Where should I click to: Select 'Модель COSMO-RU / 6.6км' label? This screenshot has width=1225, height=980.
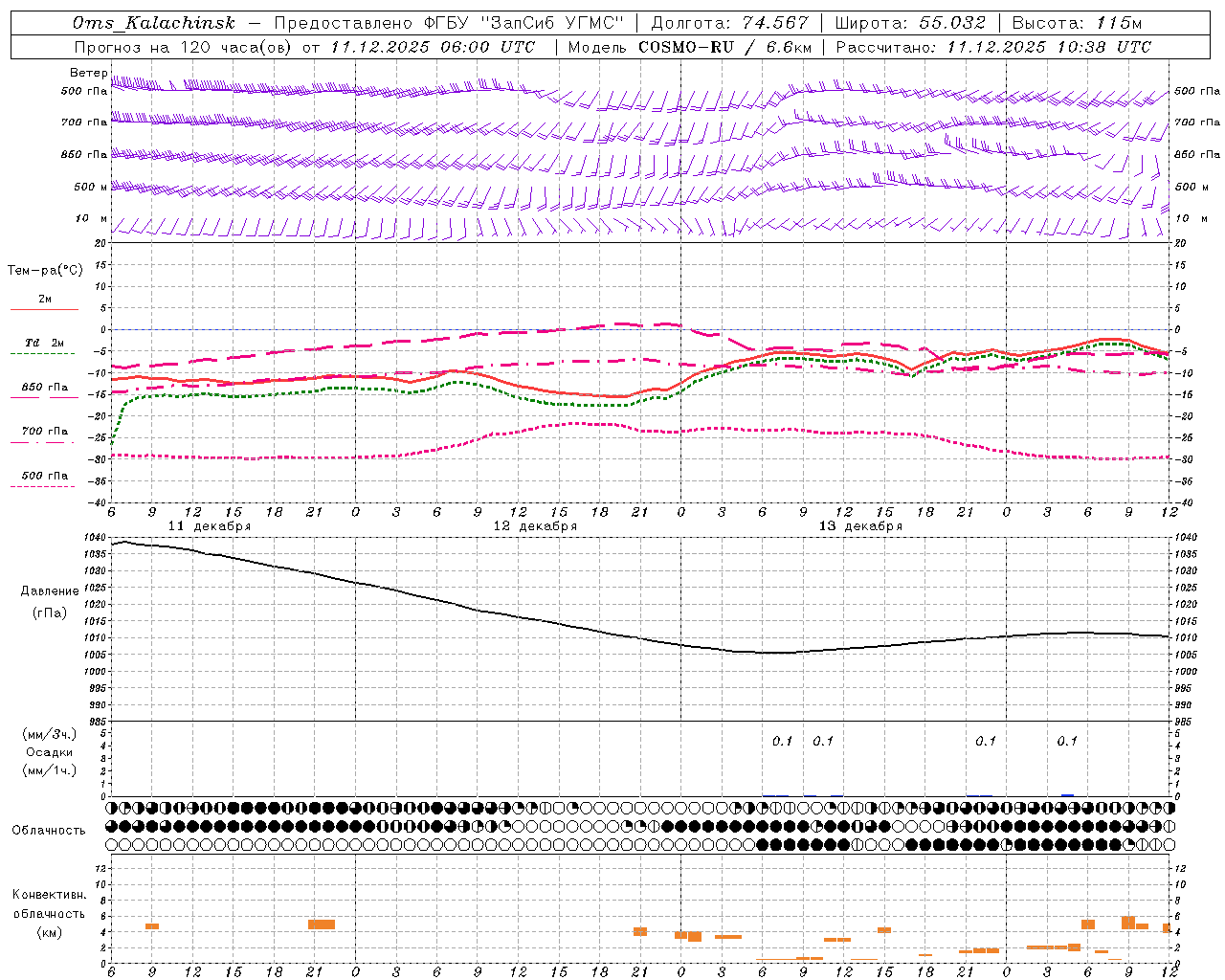pos(690,47)
